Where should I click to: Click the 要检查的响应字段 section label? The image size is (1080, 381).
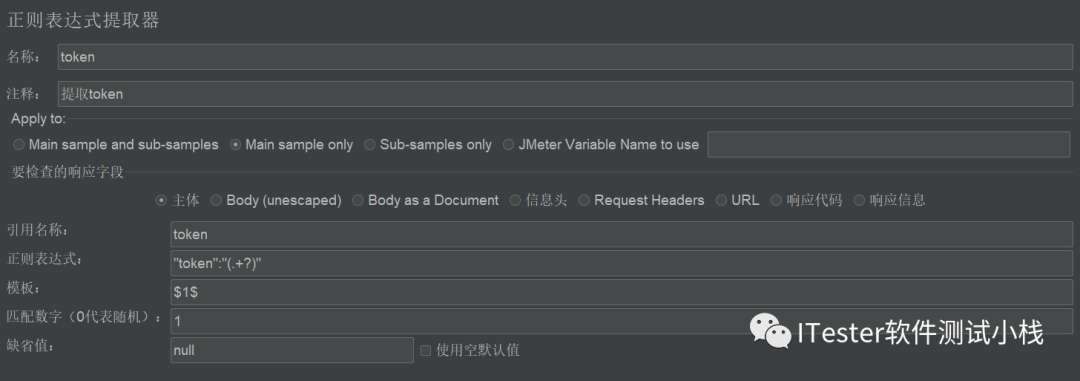click(x=68, y=172)
